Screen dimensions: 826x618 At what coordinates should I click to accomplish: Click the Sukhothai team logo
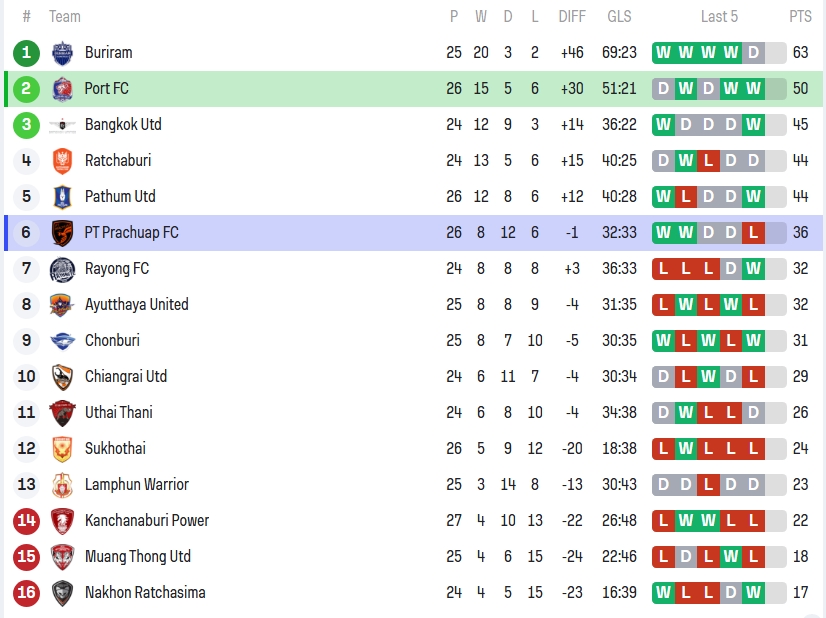(62, 449)
